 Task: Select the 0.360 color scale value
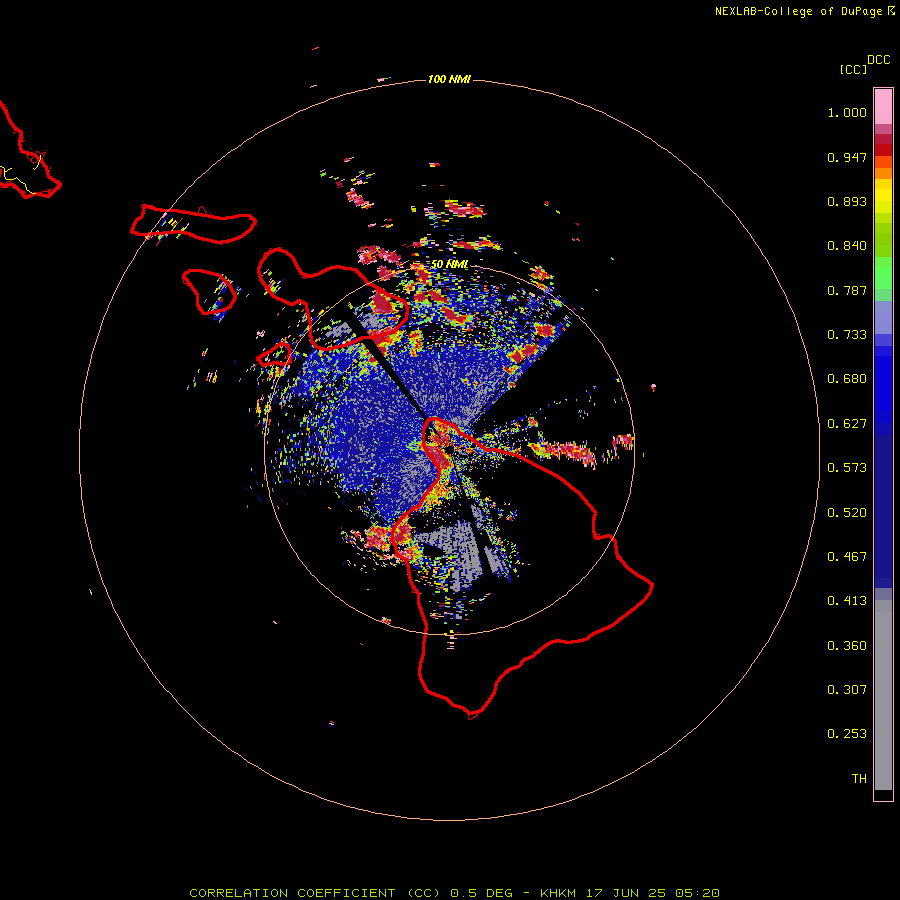click(x=847, y=646)
